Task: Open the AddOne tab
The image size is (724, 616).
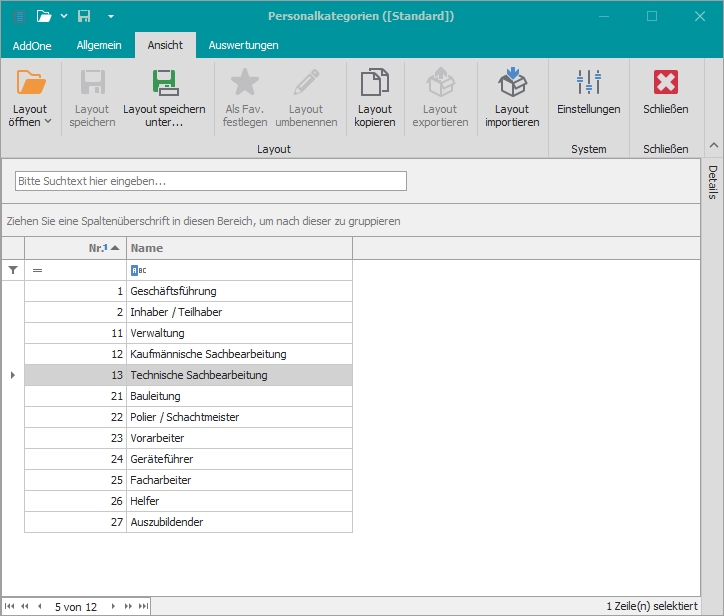Action: (32, 45)
